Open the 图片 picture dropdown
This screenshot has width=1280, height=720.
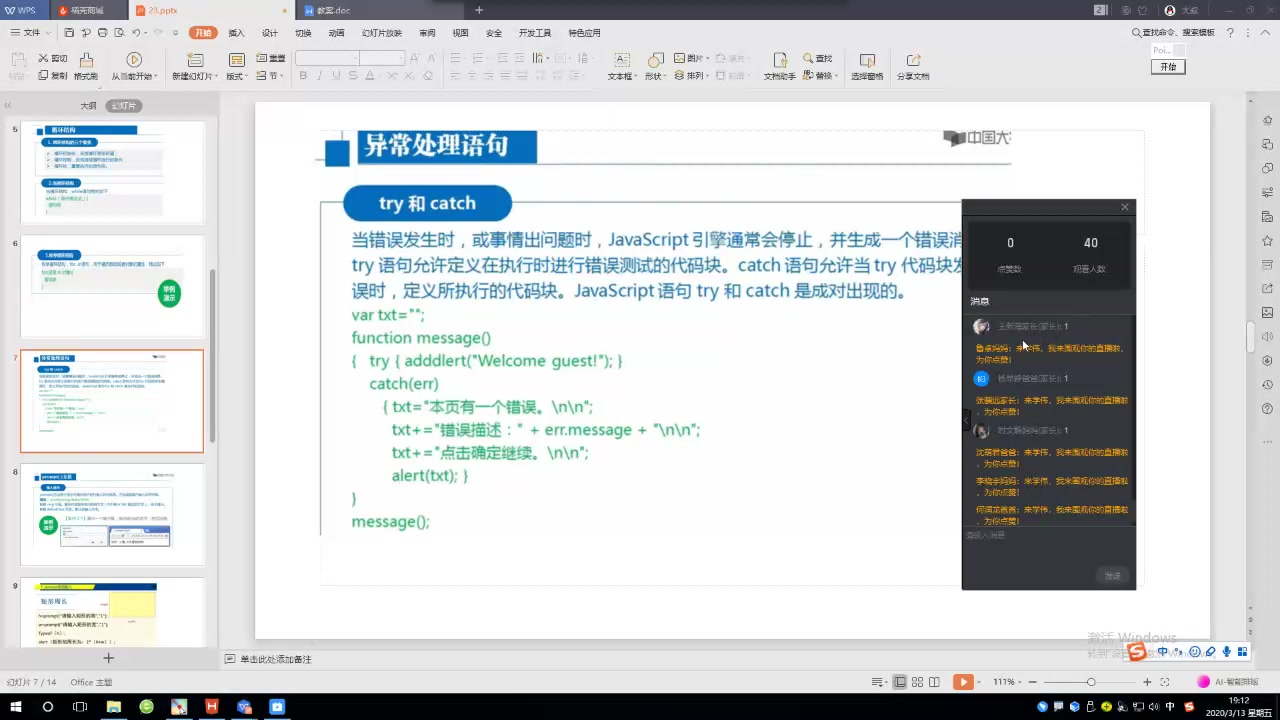[x=692, y=59]
